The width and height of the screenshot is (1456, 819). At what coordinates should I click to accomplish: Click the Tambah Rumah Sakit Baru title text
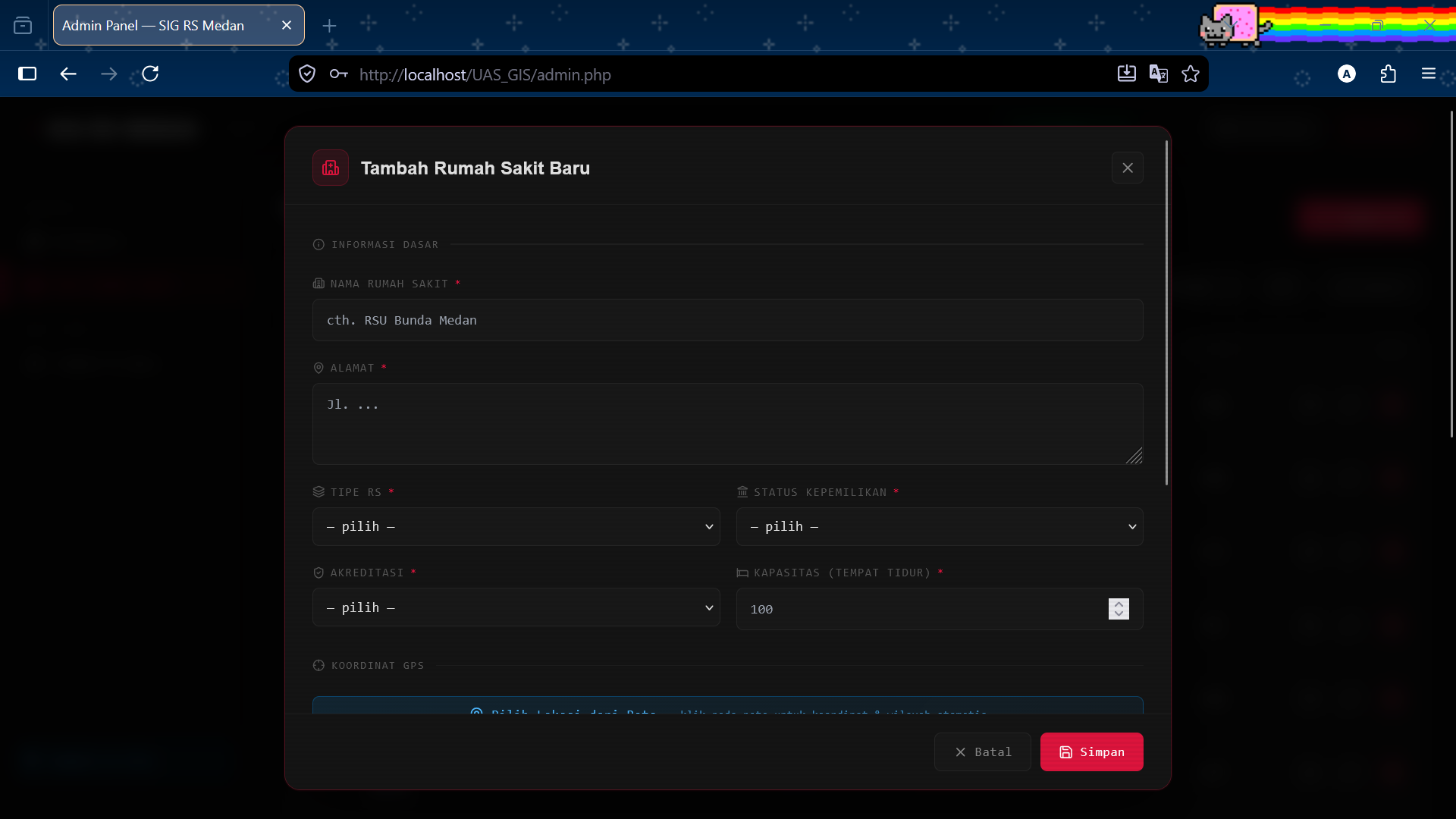[x=475, y=168]
